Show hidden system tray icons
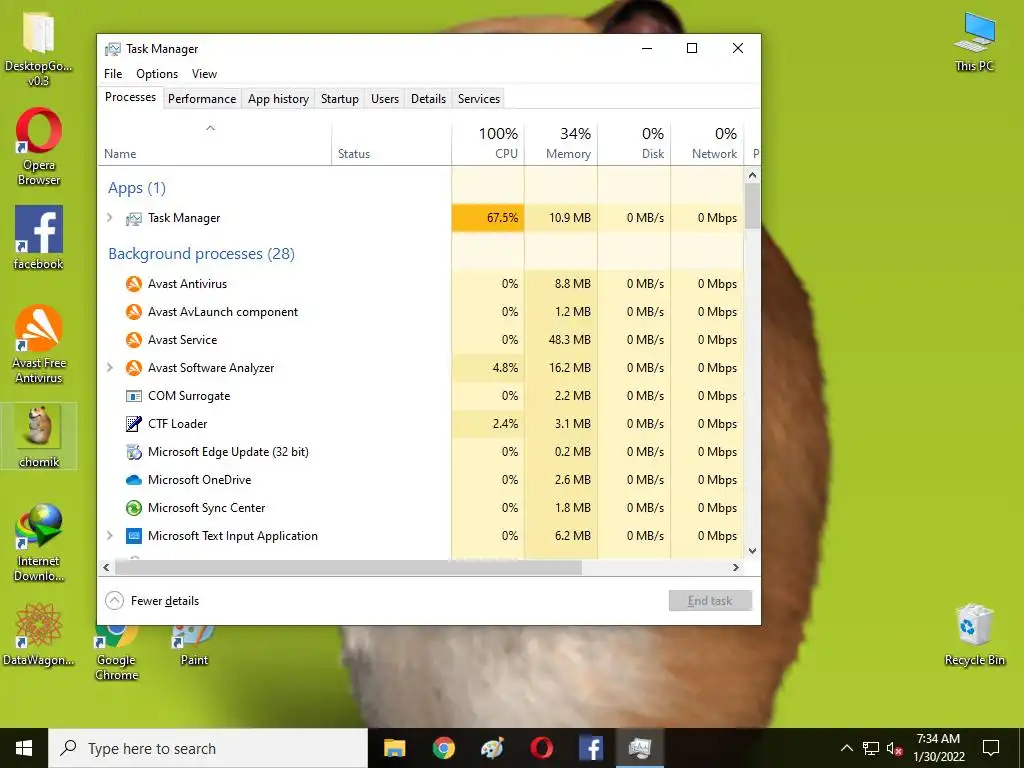The width and height of the screenshot is (1024, 768). click(846, 748)
